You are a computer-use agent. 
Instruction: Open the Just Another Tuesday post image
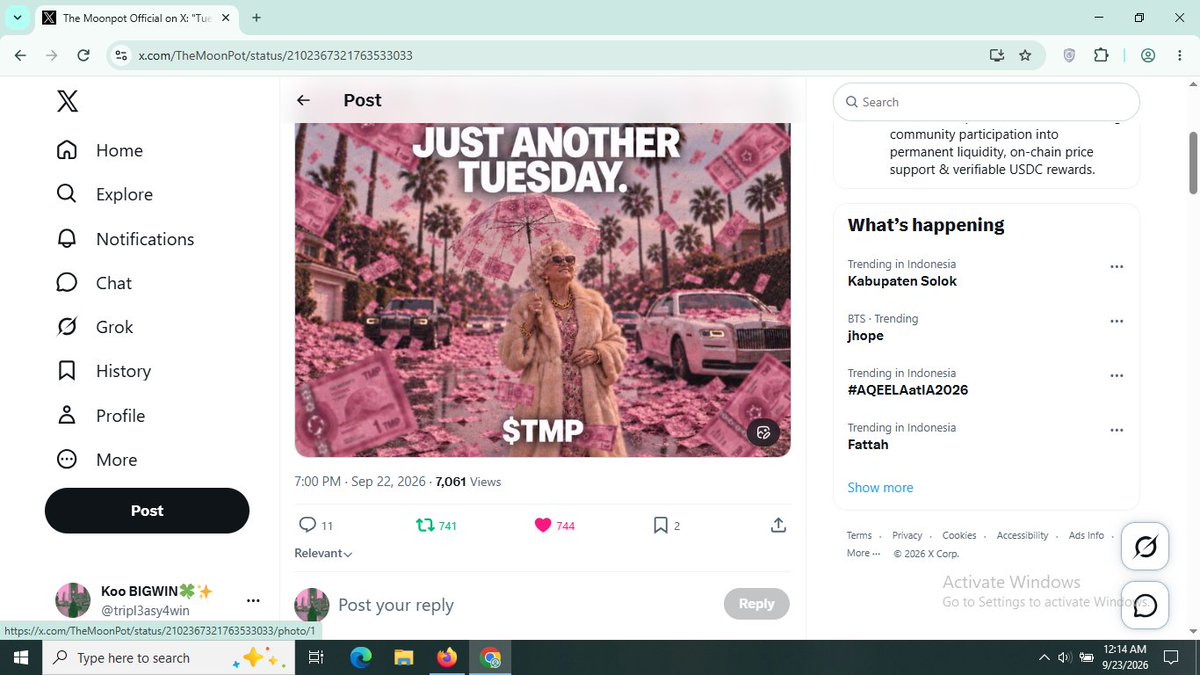point(542,290)
